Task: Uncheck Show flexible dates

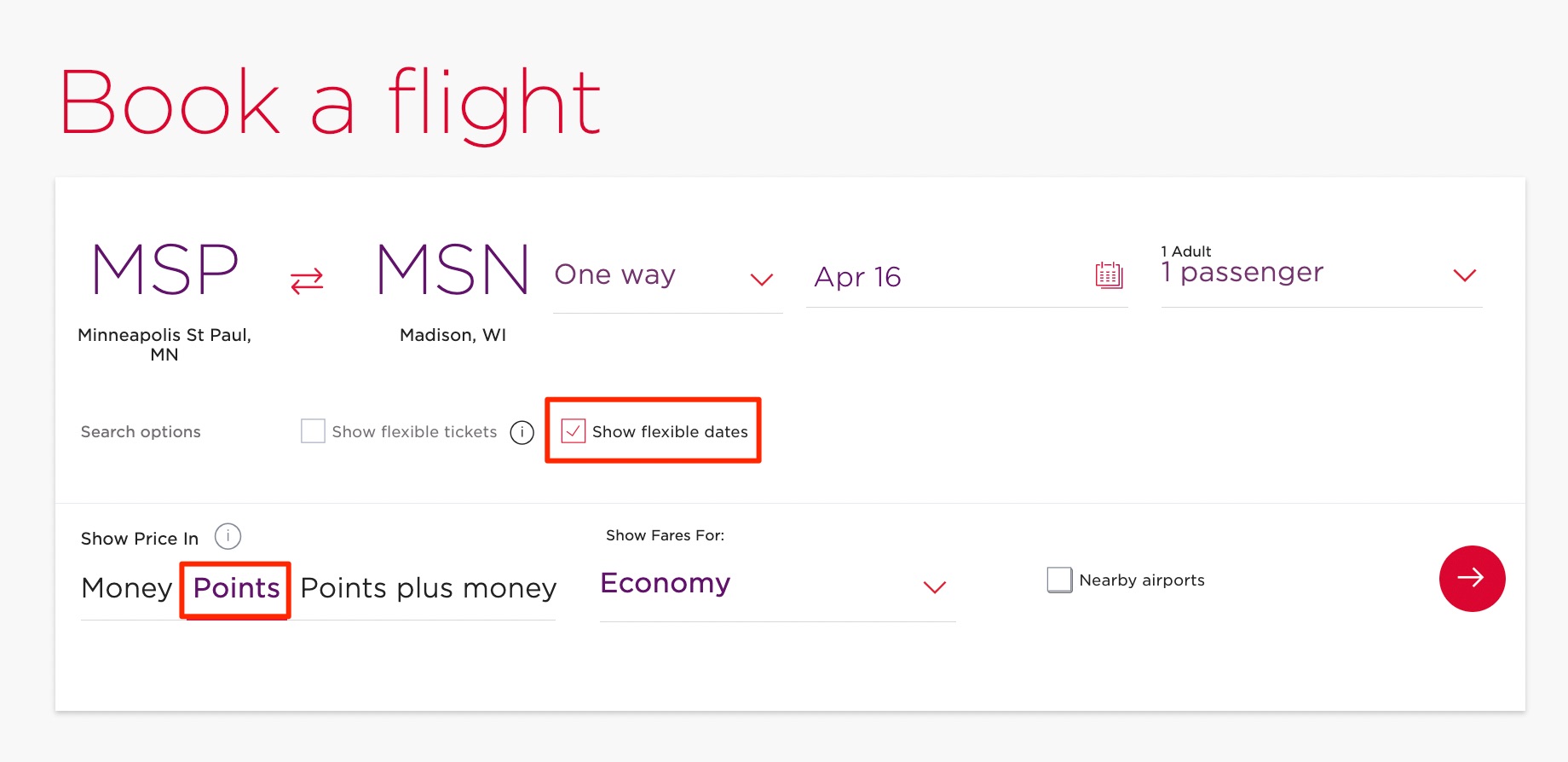Action: [573, 432]
